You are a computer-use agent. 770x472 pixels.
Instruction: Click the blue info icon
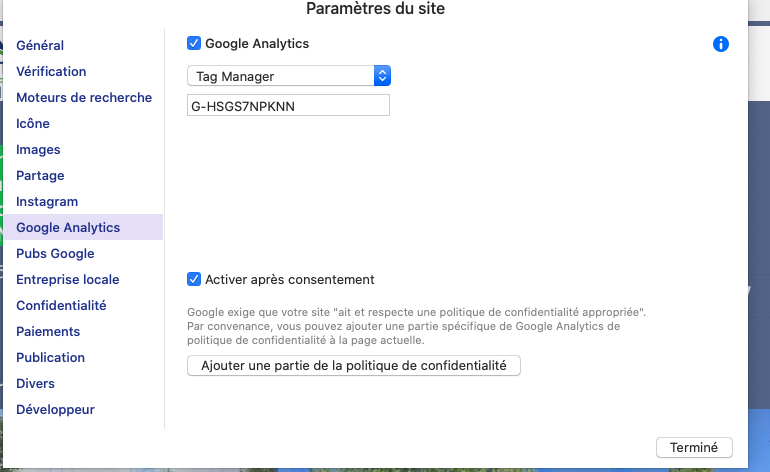point(720,44)
